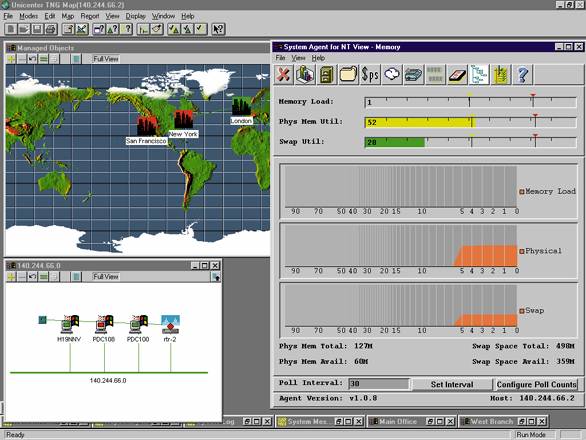Click the Poll Interval input field

pos(379,384)
